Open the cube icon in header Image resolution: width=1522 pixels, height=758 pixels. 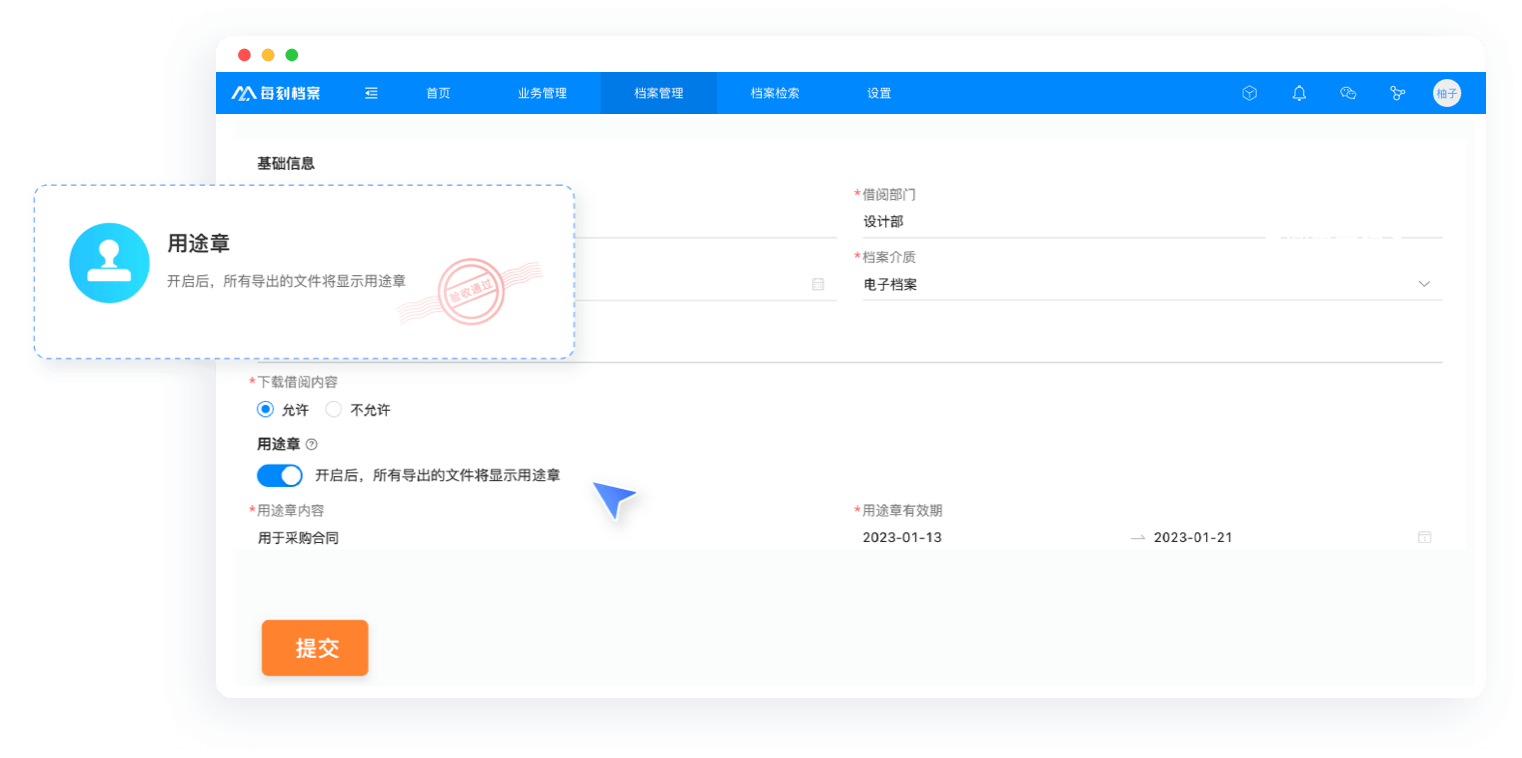(x=1249, y=93)
